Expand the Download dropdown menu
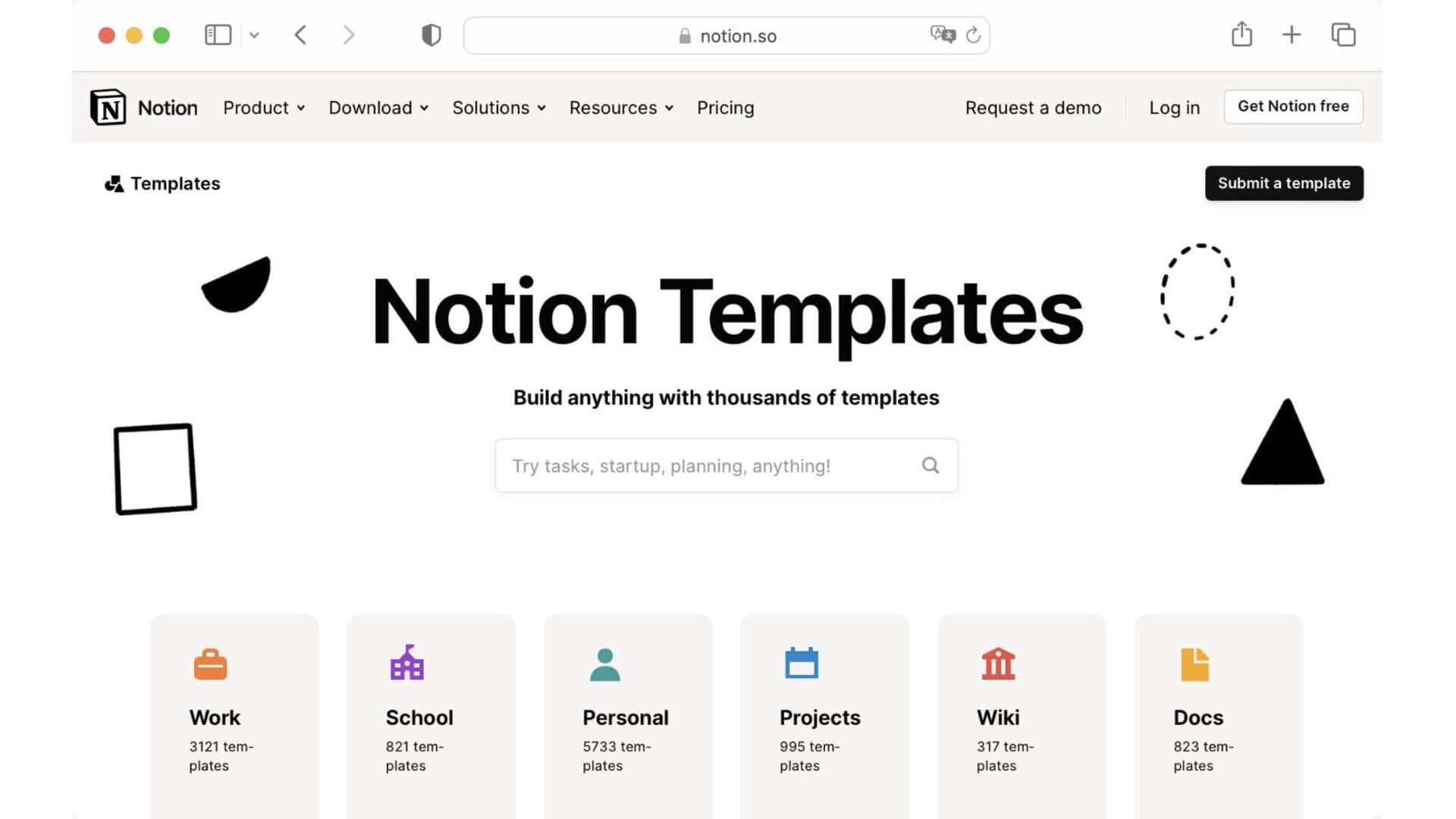 point(379,107)
